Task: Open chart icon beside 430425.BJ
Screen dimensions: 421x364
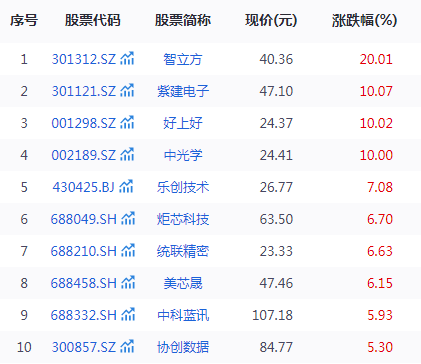Action: click(x=126, y=187)
